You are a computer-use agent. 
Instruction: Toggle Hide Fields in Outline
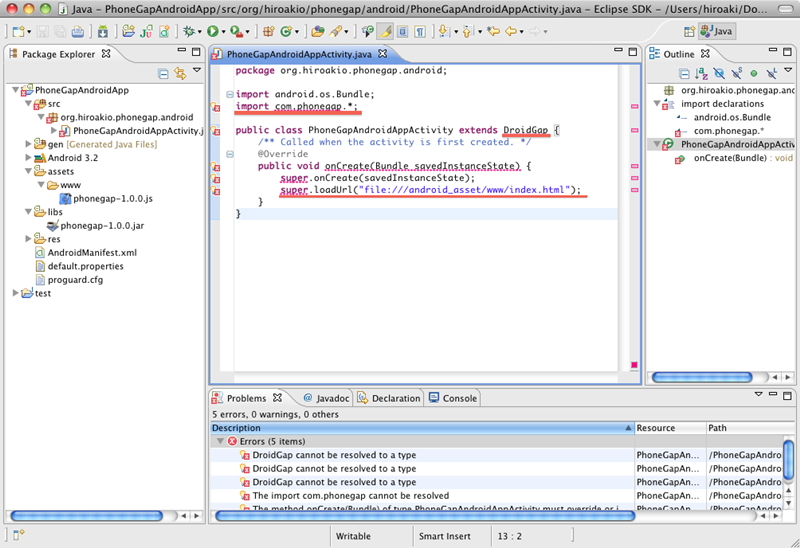pos(719,74)
